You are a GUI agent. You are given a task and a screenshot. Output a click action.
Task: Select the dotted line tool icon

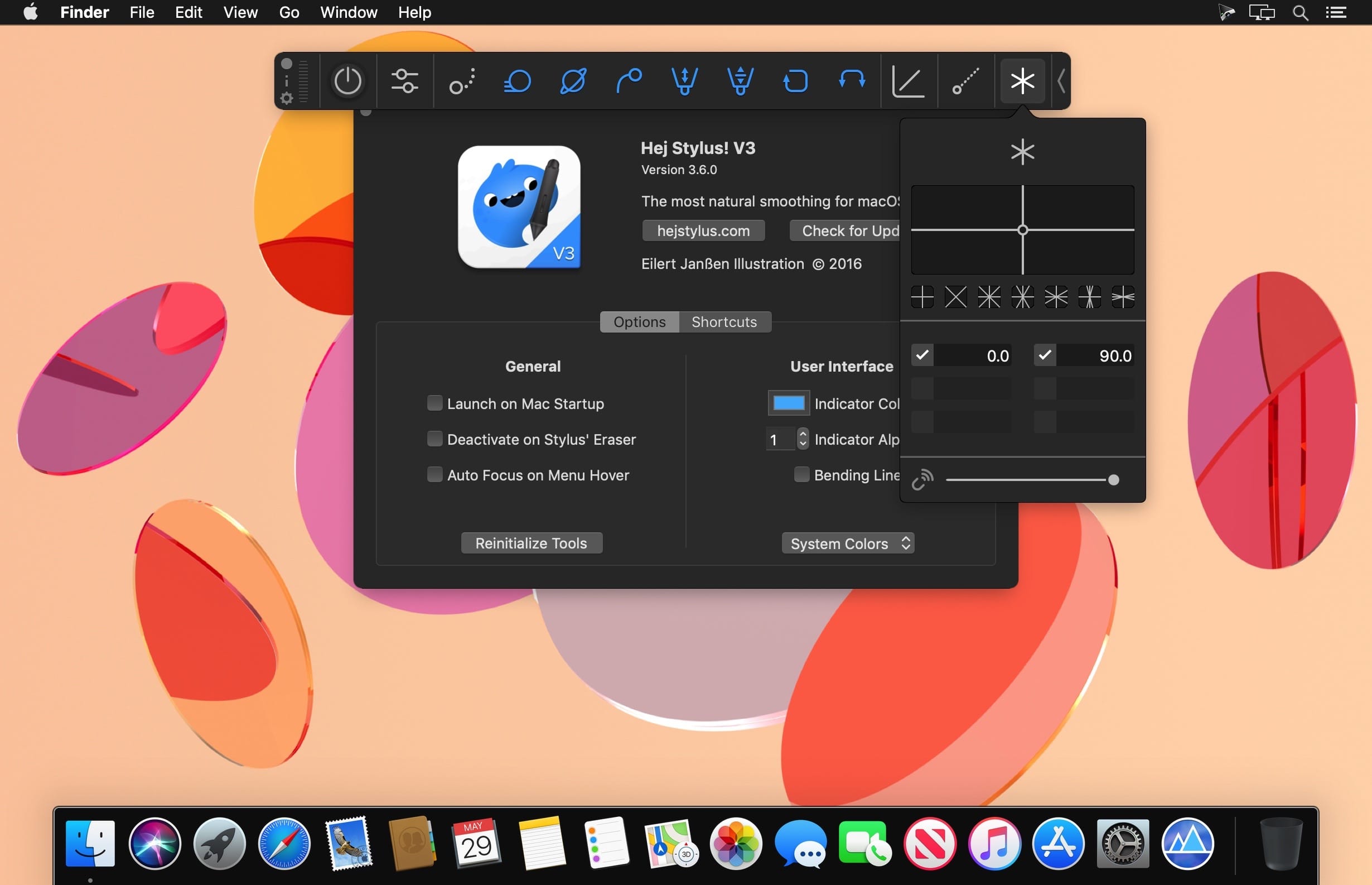pyautogui.click(x=965, y=81)
